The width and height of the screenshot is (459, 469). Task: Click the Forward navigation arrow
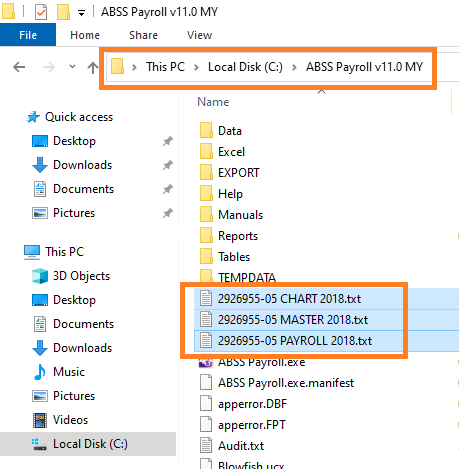click(x=49, y=67)
